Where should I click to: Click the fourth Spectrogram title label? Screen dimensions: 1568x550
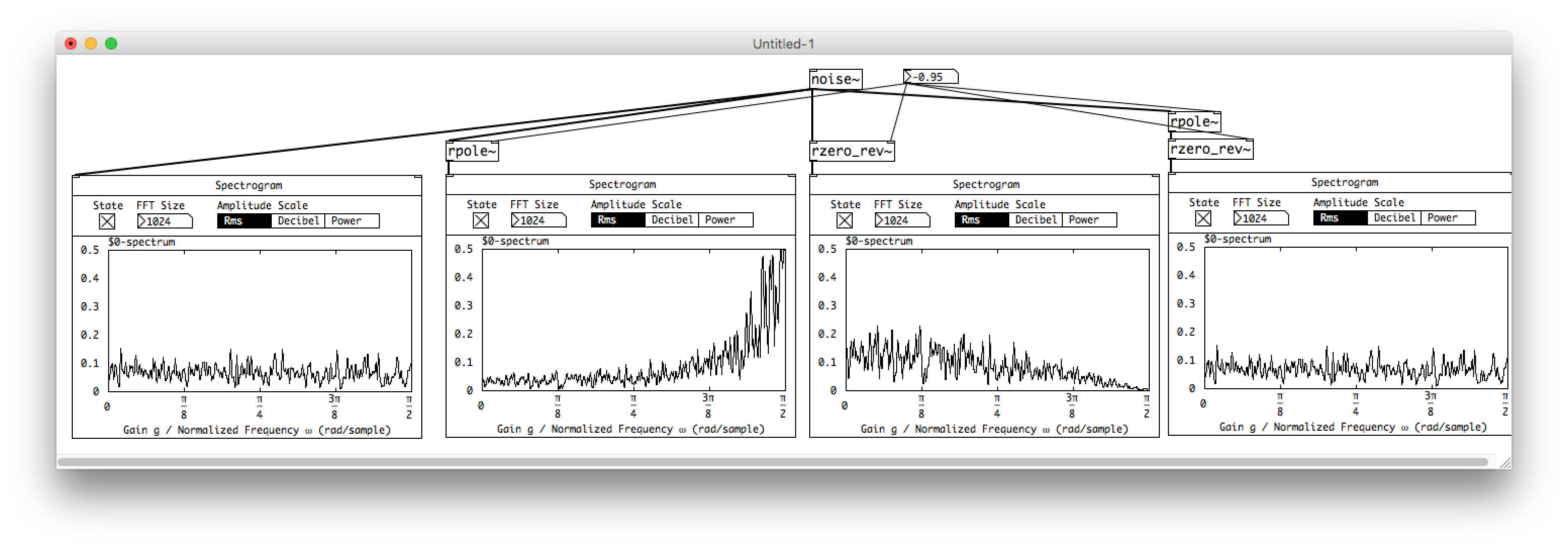click(1344, 182)
